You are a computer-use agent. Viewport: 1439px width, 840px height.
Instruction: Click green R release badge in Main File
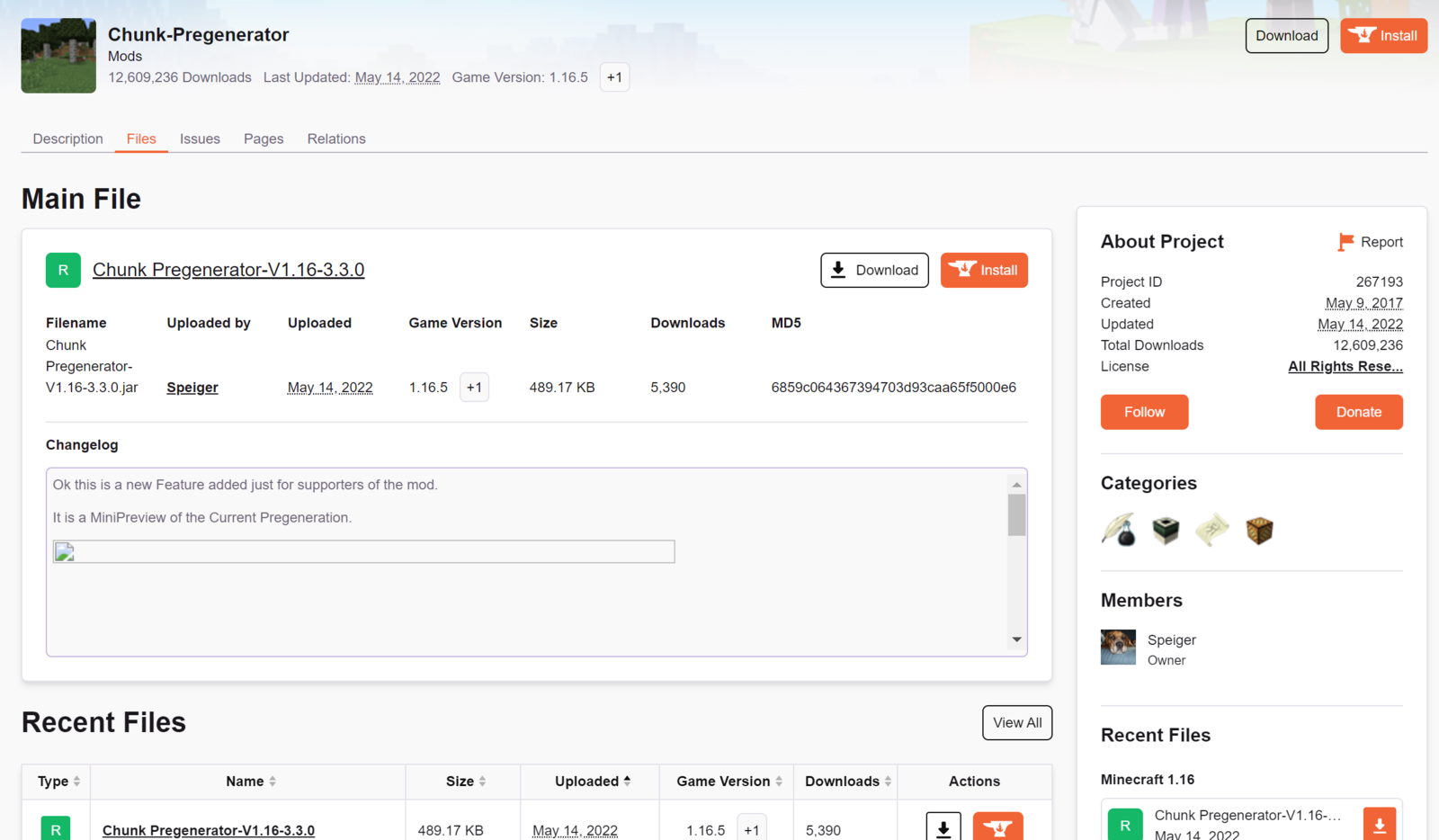[x=63, y=270]
